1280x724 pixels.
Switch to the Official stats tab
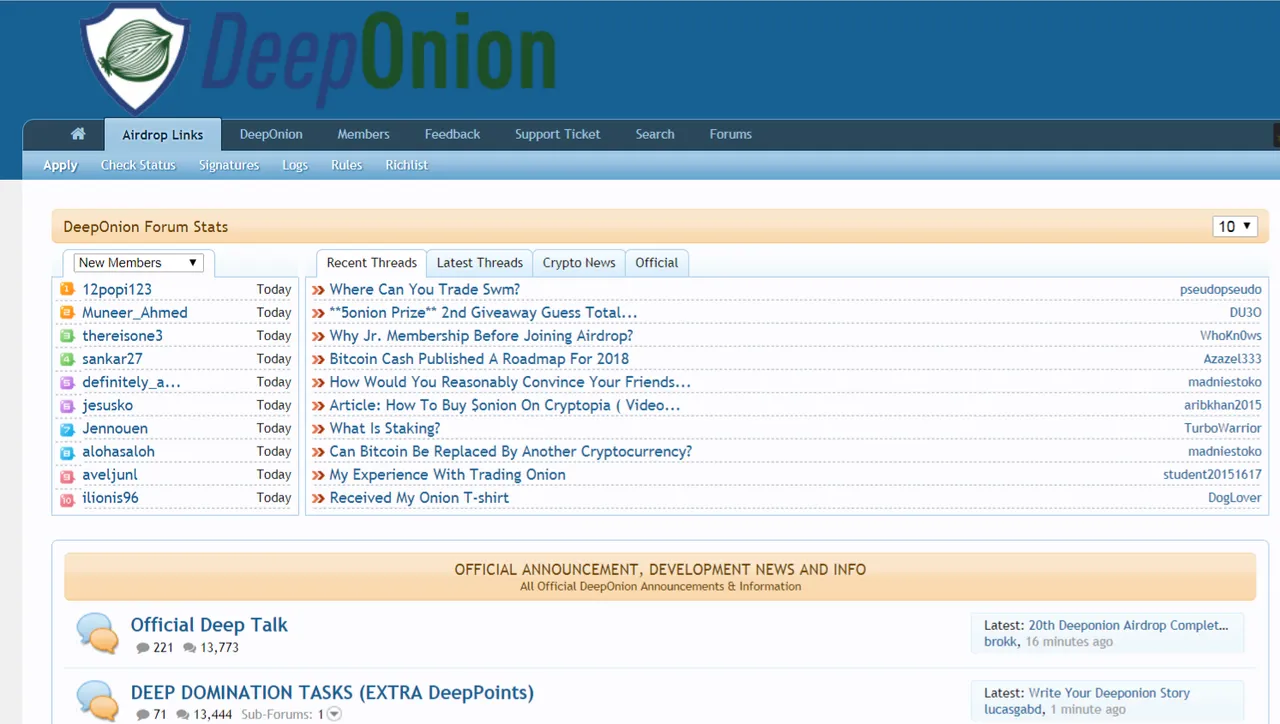click(x=657, y=263)
